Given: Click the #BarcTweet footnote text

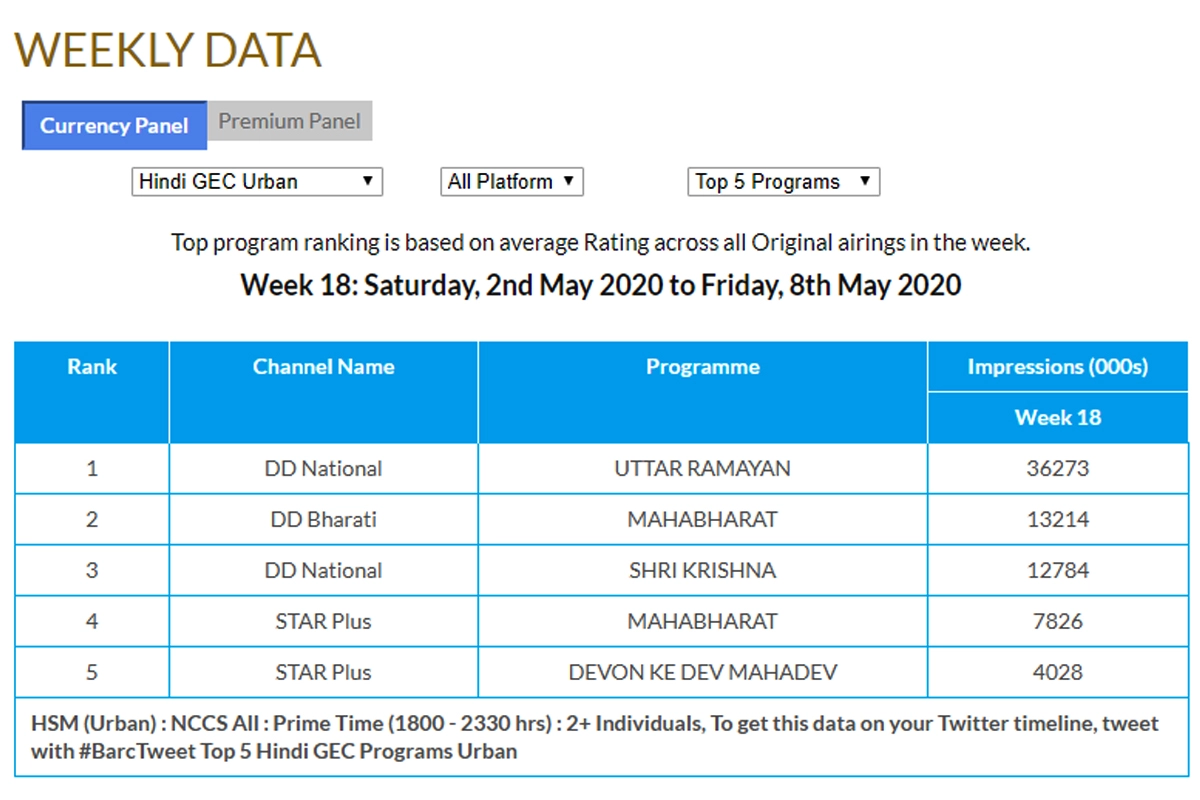Looking at the screenshot, I should (273, 751).
